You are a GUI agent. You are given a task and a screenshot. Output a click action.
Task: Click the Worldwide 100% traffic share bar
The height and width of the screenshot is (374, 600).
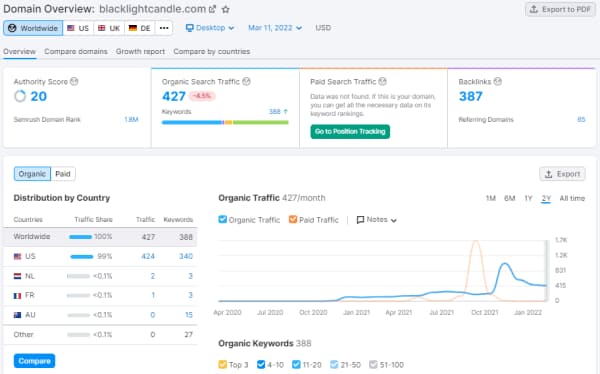point(81,237)
